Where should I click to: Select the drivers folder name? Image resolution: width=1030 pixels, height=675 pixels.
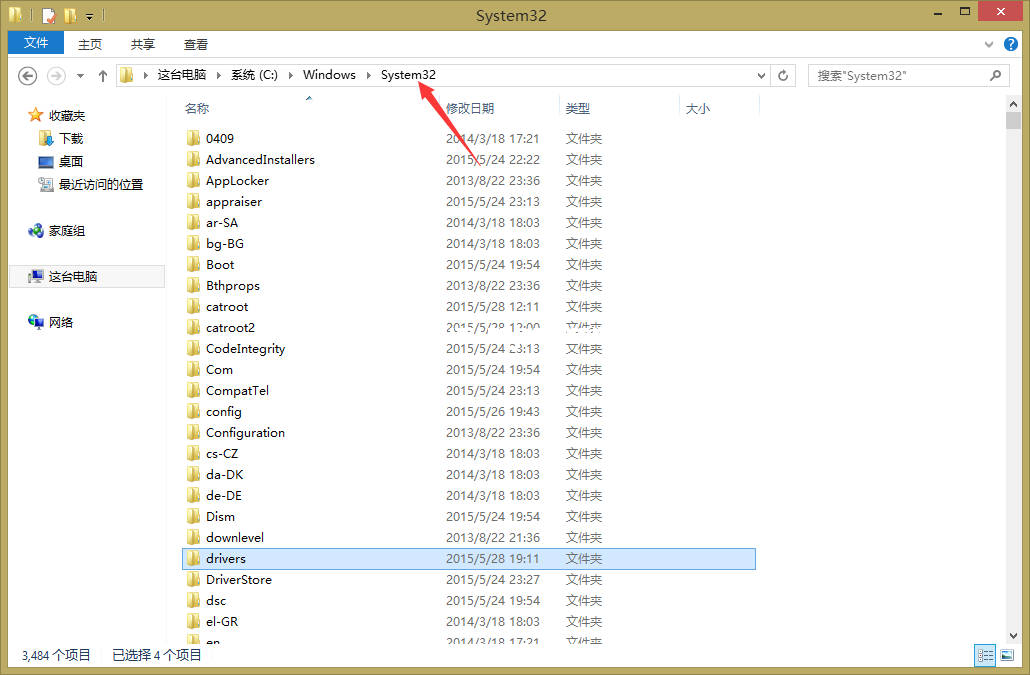[x=226, y=559]
